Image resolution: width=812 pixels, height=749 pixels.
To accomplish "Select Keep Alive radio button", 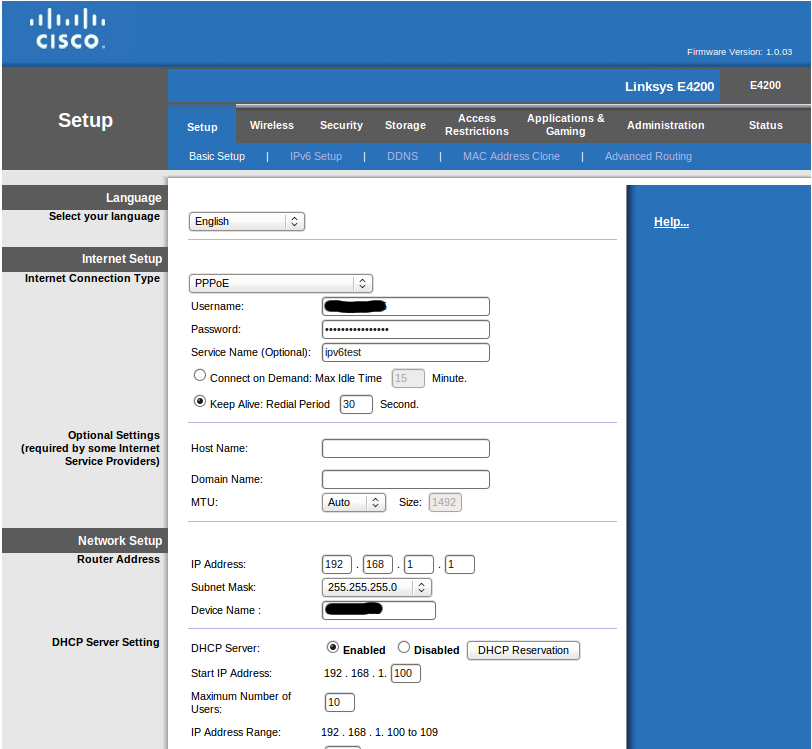I will pyautogui.click(x=200, y=402).
